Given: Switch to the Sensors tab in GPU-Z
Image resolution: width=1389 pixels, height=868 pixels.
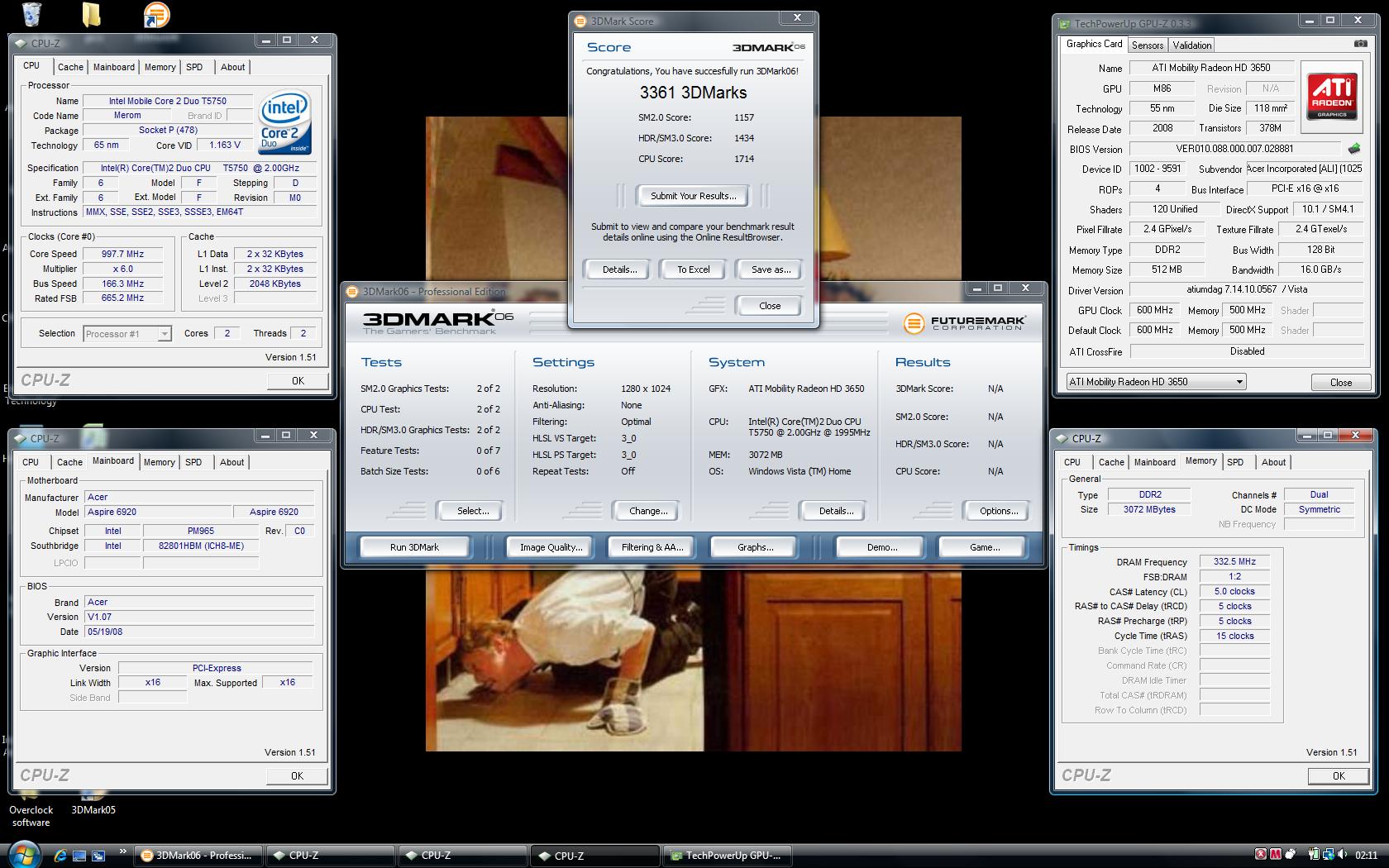Looking at the screenshot, I should 1147,45.
